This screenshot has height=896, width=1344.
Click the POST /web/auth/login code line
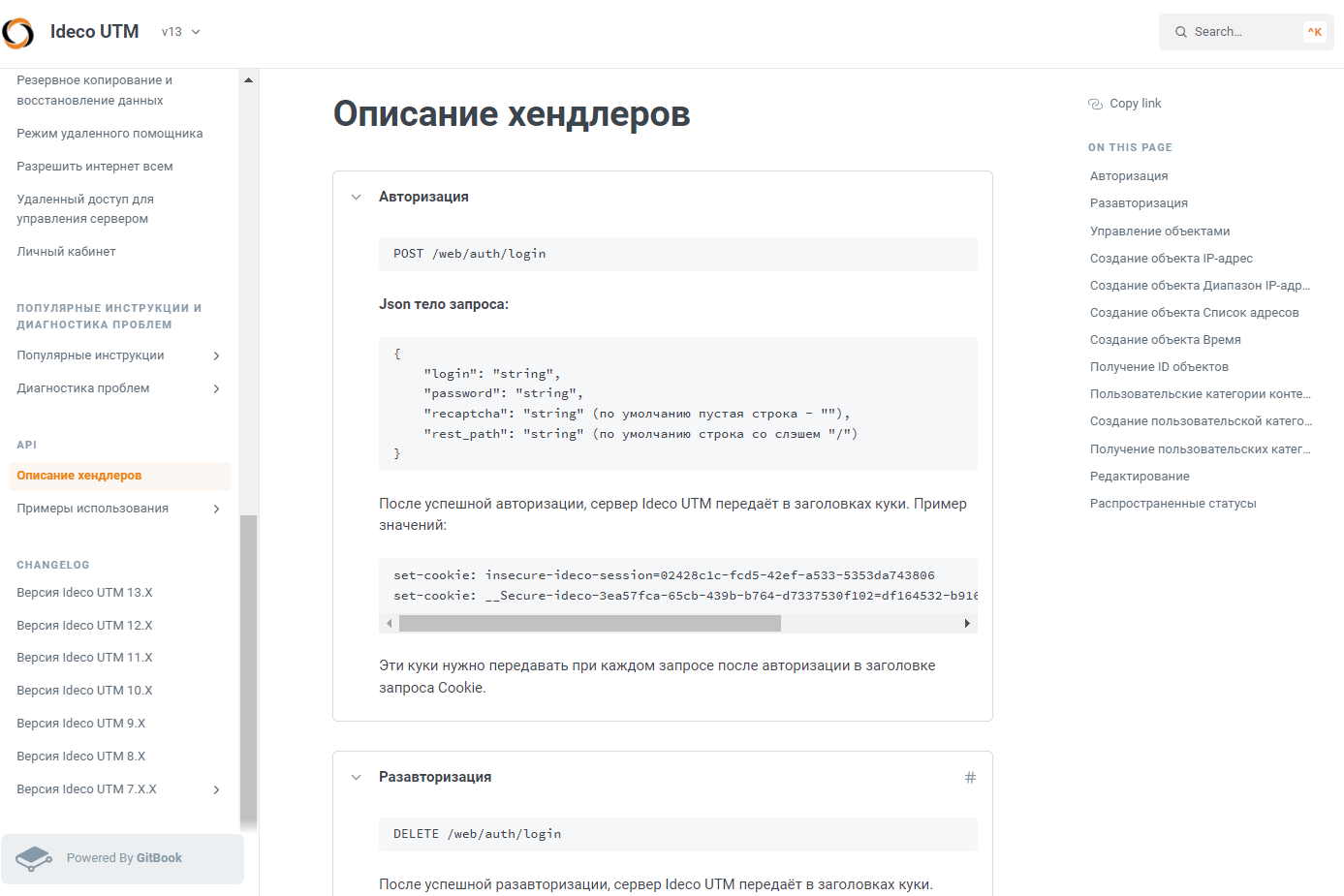[470, 254]
